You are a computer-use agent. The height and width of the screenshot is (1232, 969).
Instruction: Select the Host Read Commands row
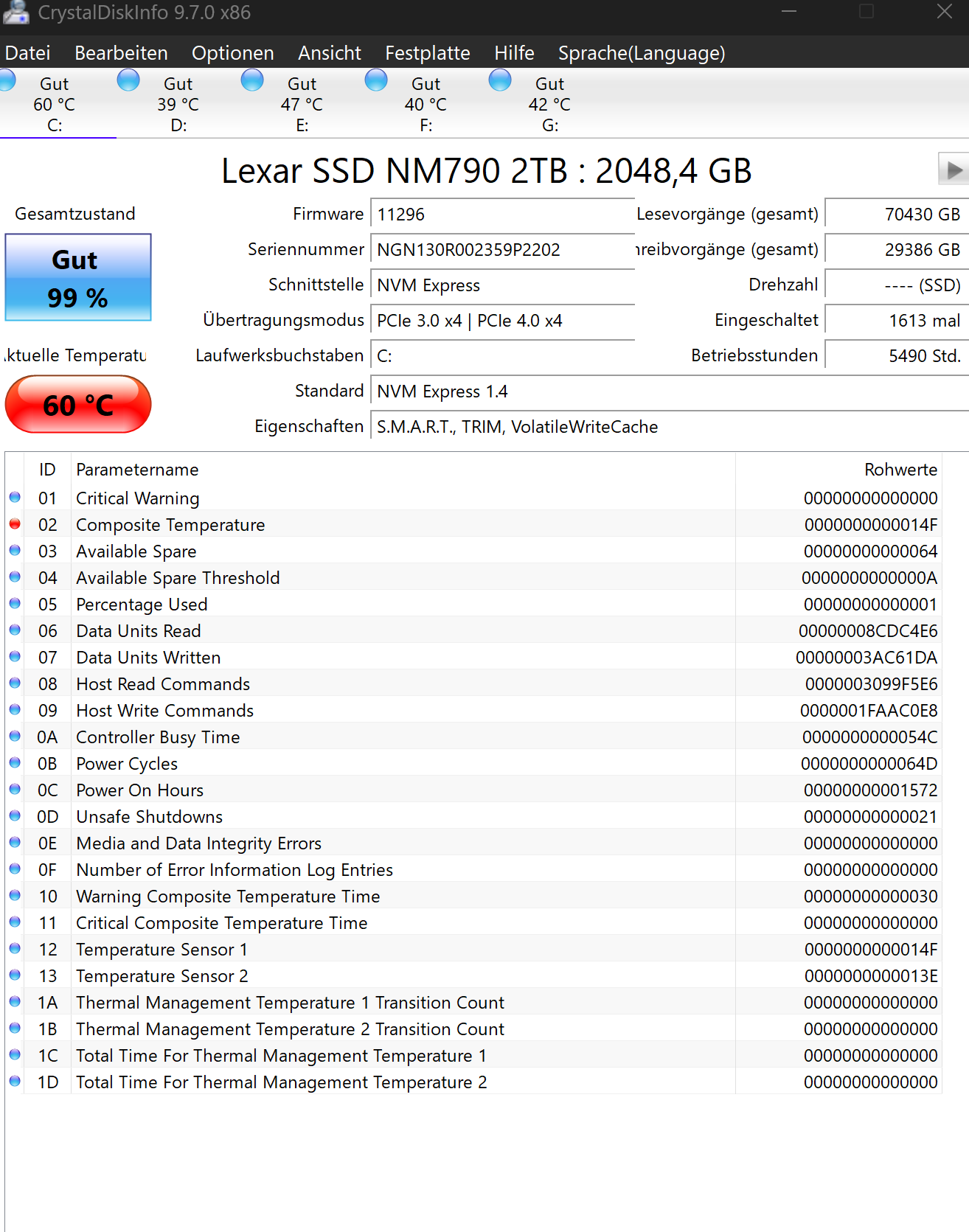473,683
